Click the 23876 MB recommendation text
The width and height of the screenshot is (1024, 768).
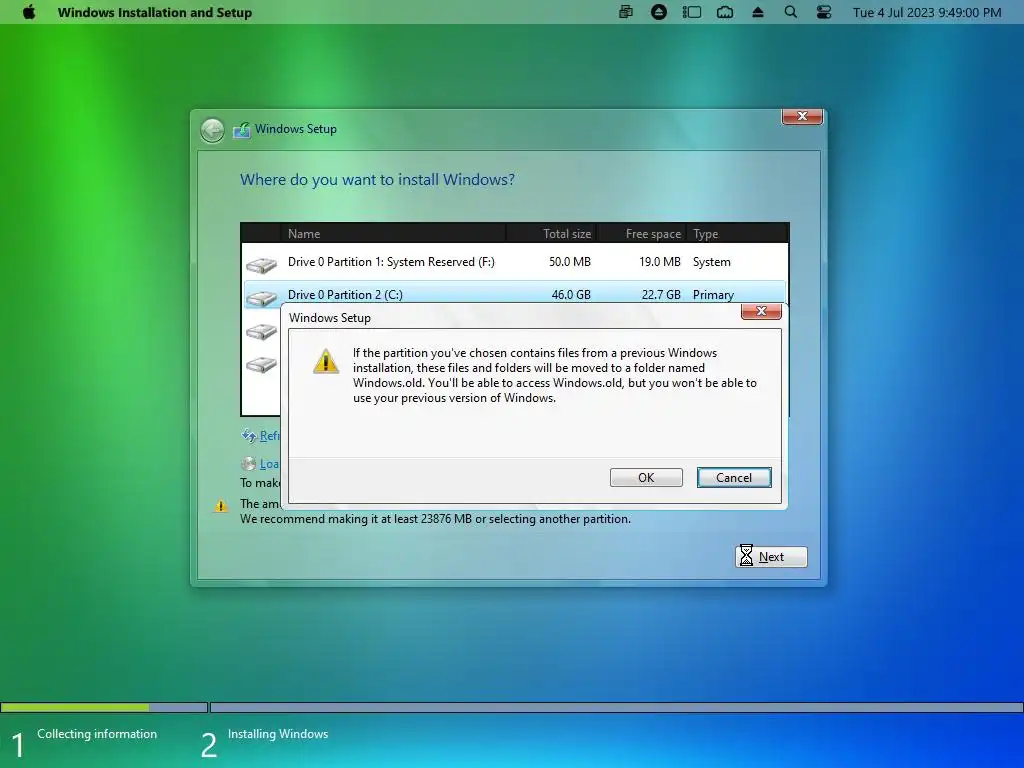435,519
